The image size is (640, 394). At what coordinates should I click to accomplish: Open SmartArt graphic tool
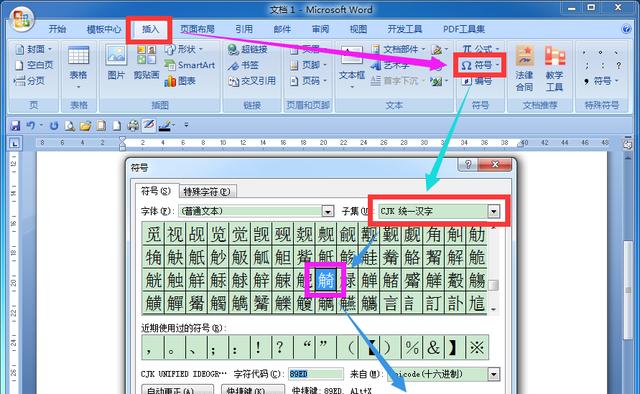click(190, 65)
